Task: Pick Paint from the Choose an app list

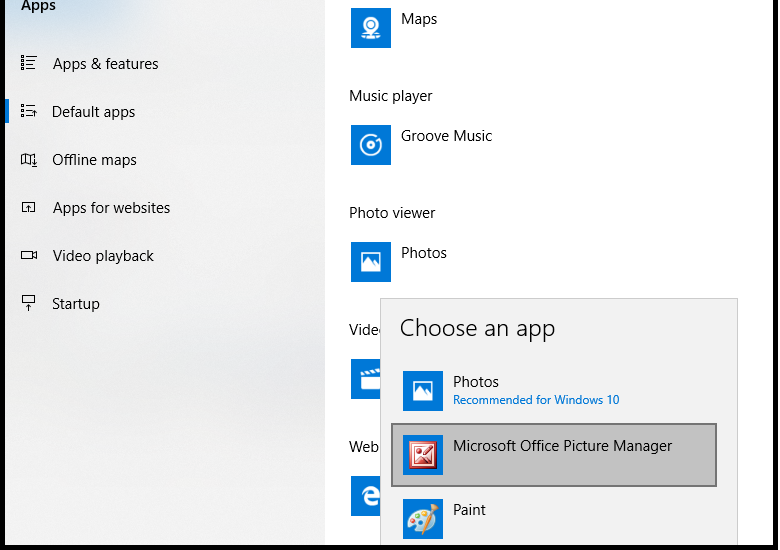Action: pyautogui.click(x=554, y=519)
